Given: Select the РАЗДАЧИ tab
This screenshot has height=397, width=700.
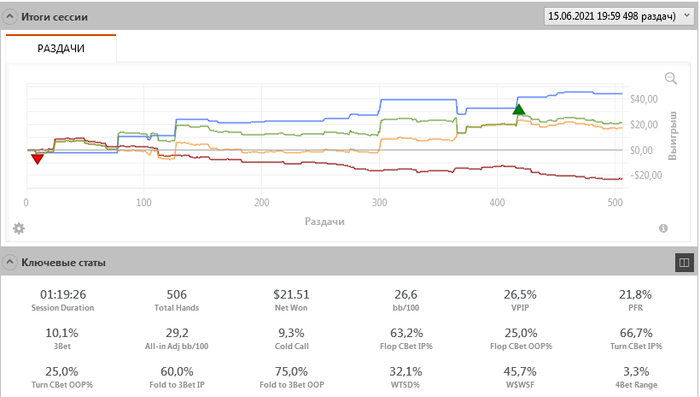Looking at the screenshot, I should click(x=61, y=48).
